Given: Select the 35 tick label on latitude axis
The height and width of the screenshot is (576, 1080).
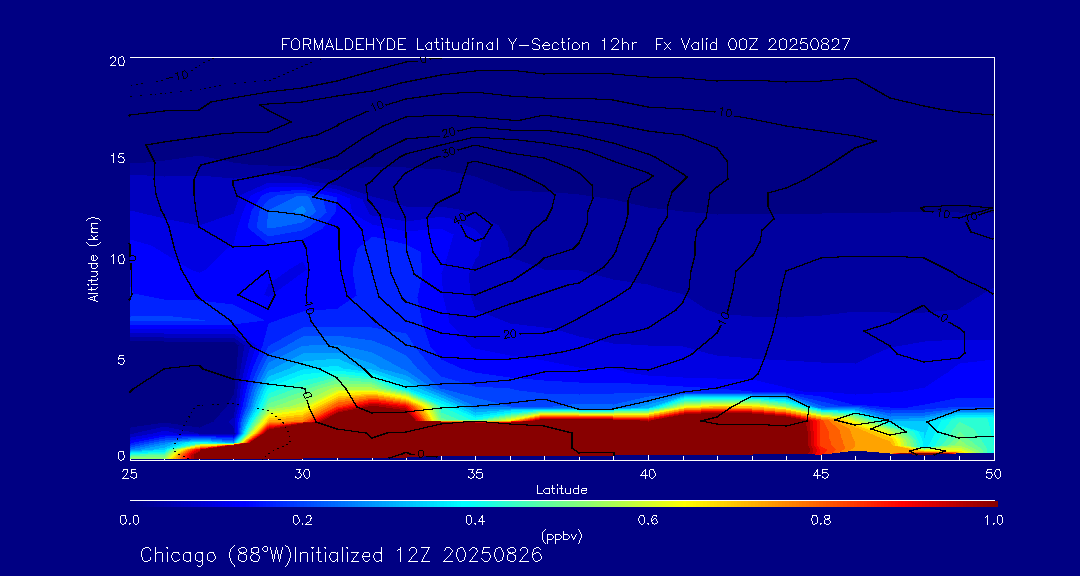Looking at the screenshot, I should tap(475, 473).
